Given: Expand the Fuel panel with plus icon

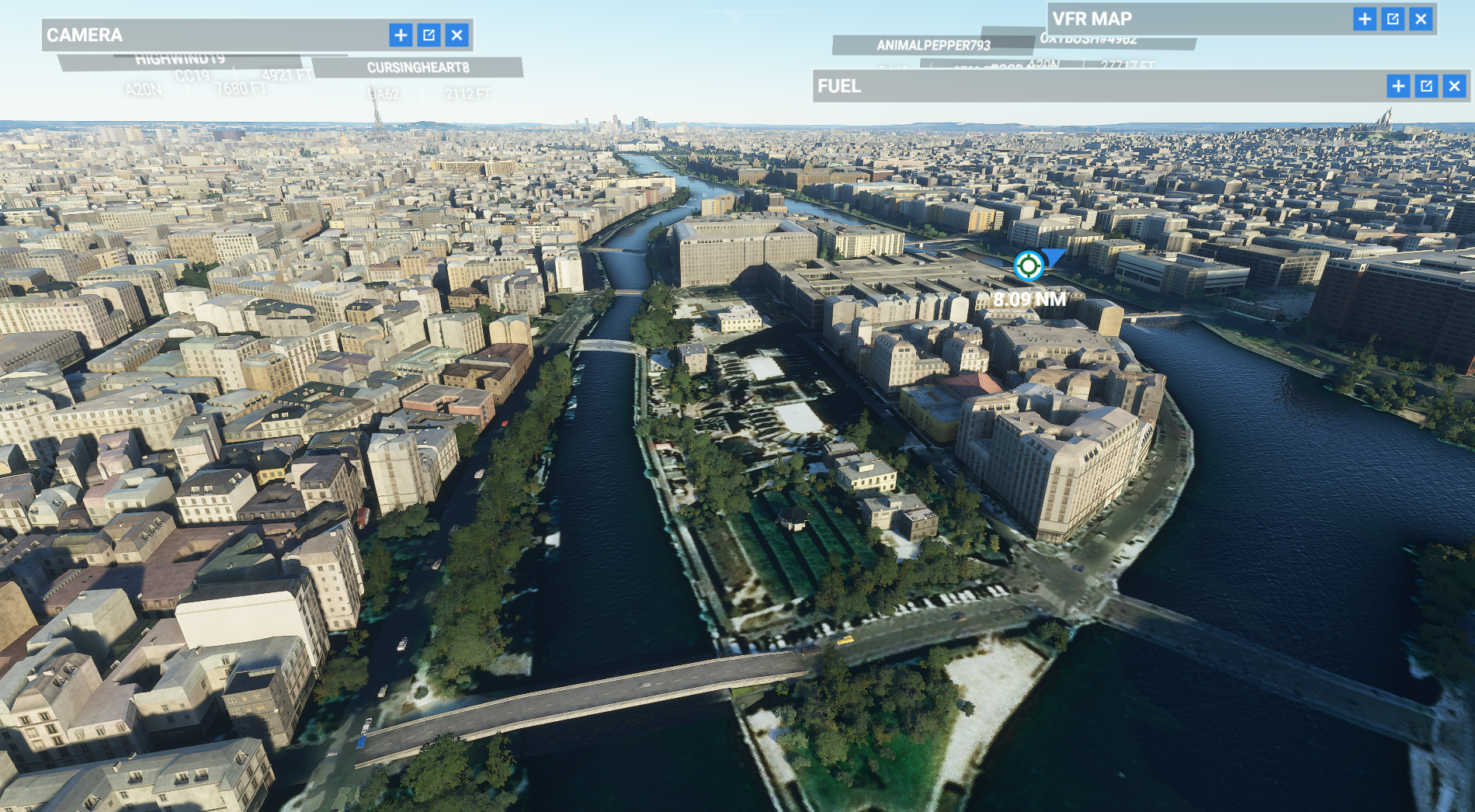Looking at the screenshot, I should tap(1398, 86).
